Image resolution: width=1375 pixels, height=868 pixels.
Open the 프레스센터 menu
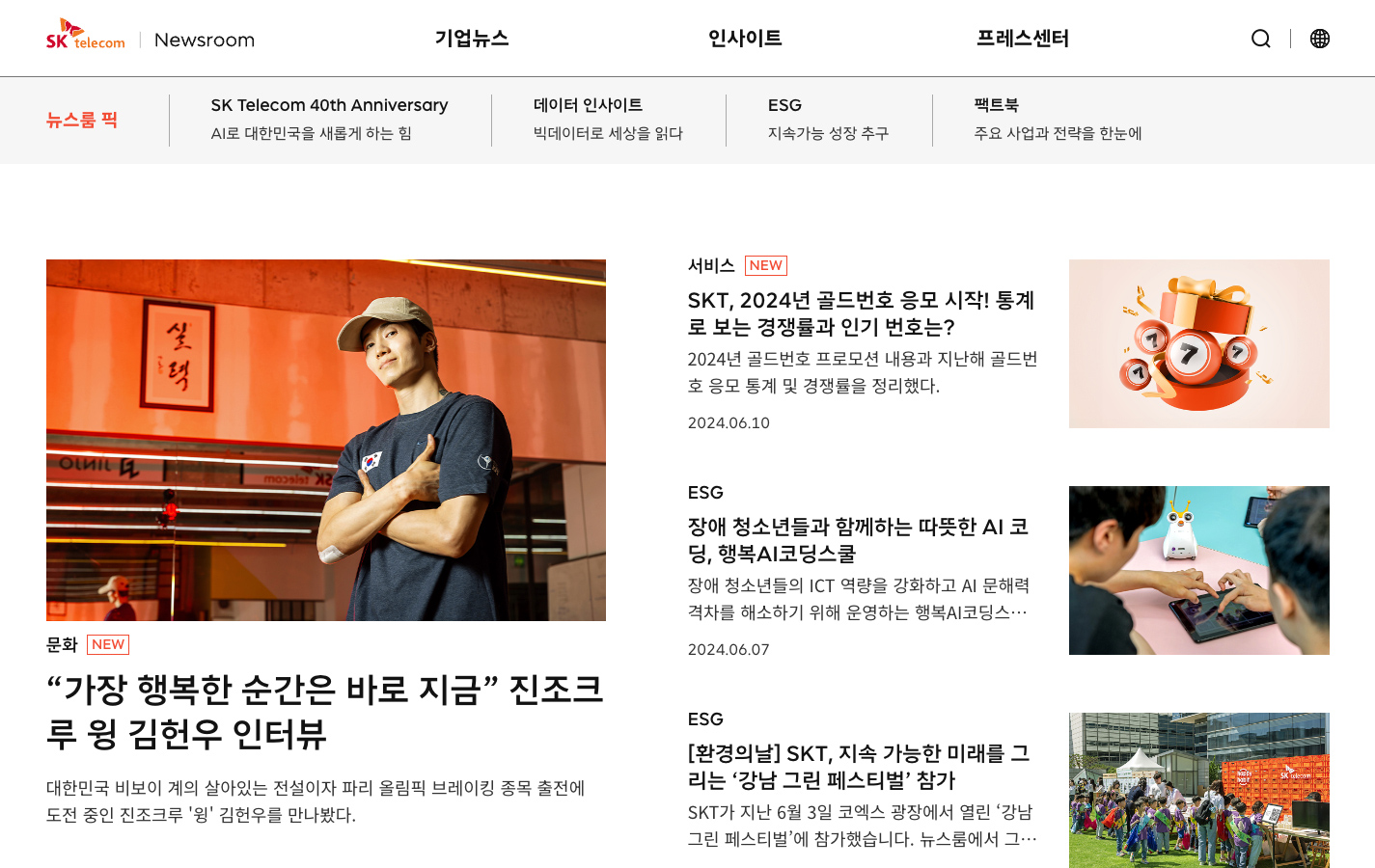1023,39
